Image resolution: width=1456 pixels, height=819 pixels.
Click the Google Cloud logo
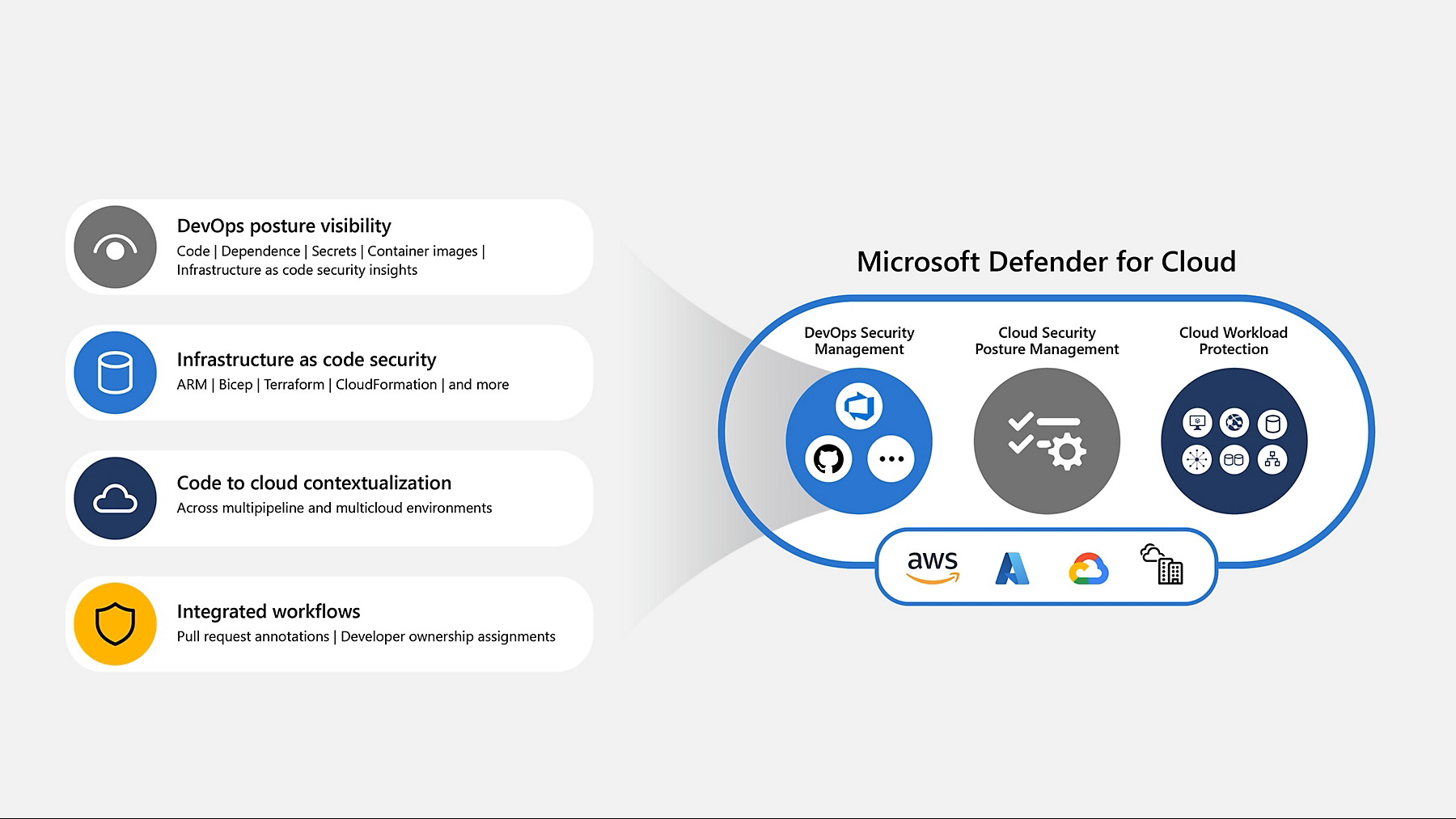click(x=1088, y=568)
